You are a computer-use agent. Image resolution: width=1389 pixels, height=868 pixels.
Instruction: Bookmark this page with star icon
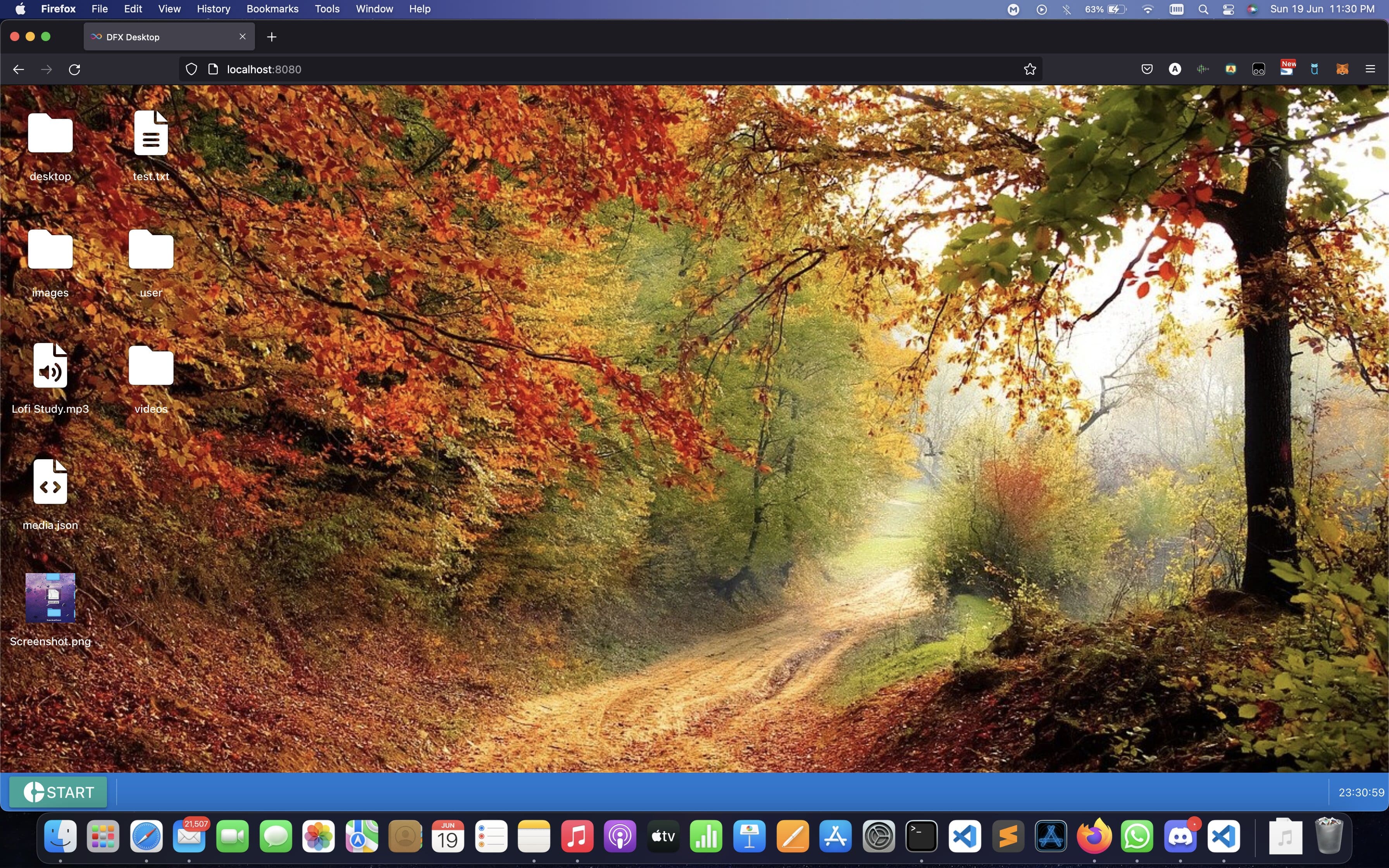1030,69
